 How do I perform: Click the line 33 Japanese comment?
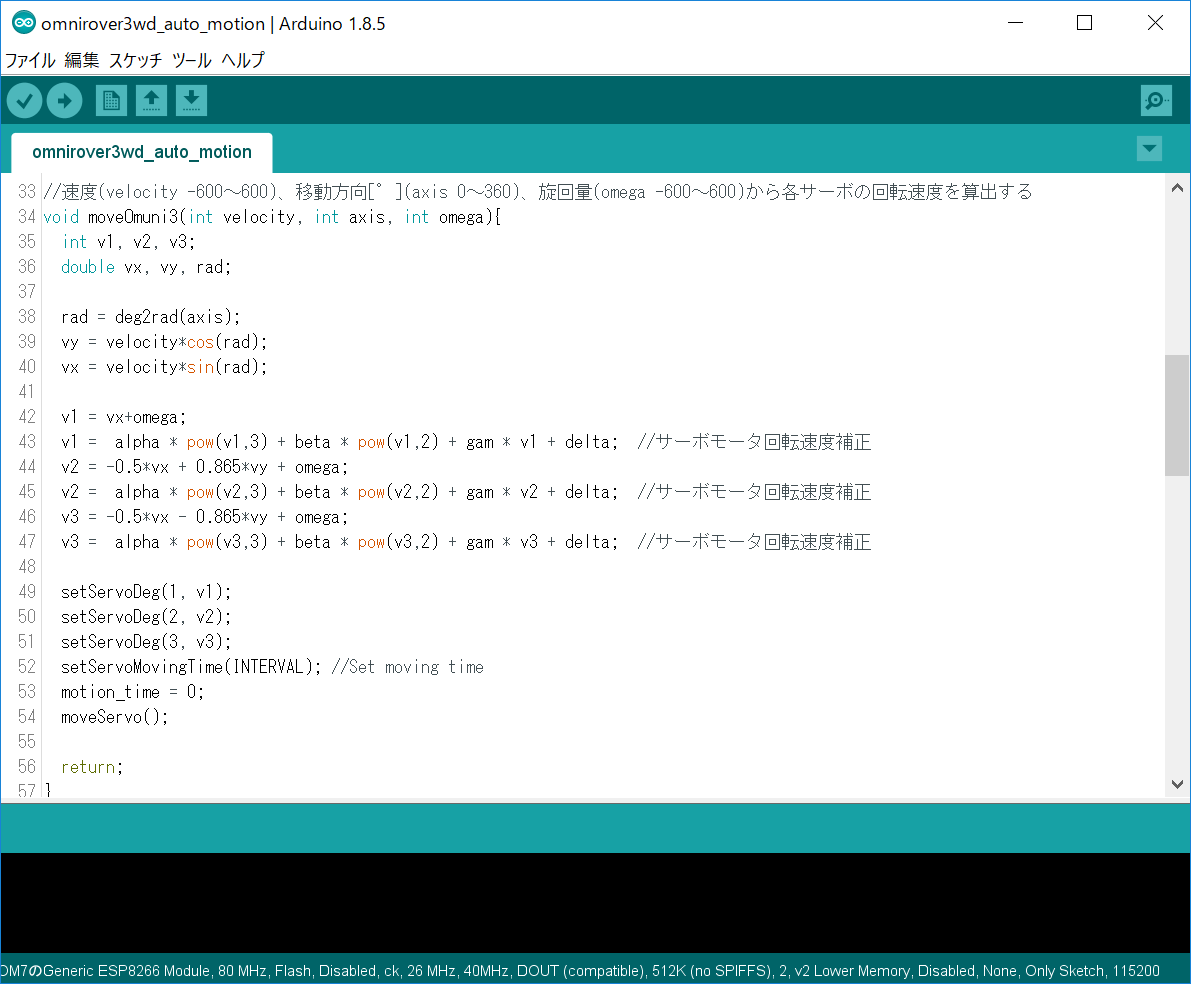pyautogui.click(x=538, y=192)
